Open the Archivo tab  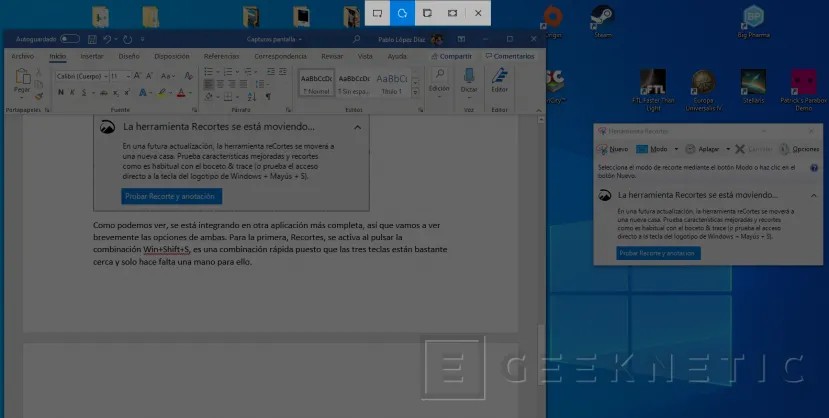click(x=23, y=56)
